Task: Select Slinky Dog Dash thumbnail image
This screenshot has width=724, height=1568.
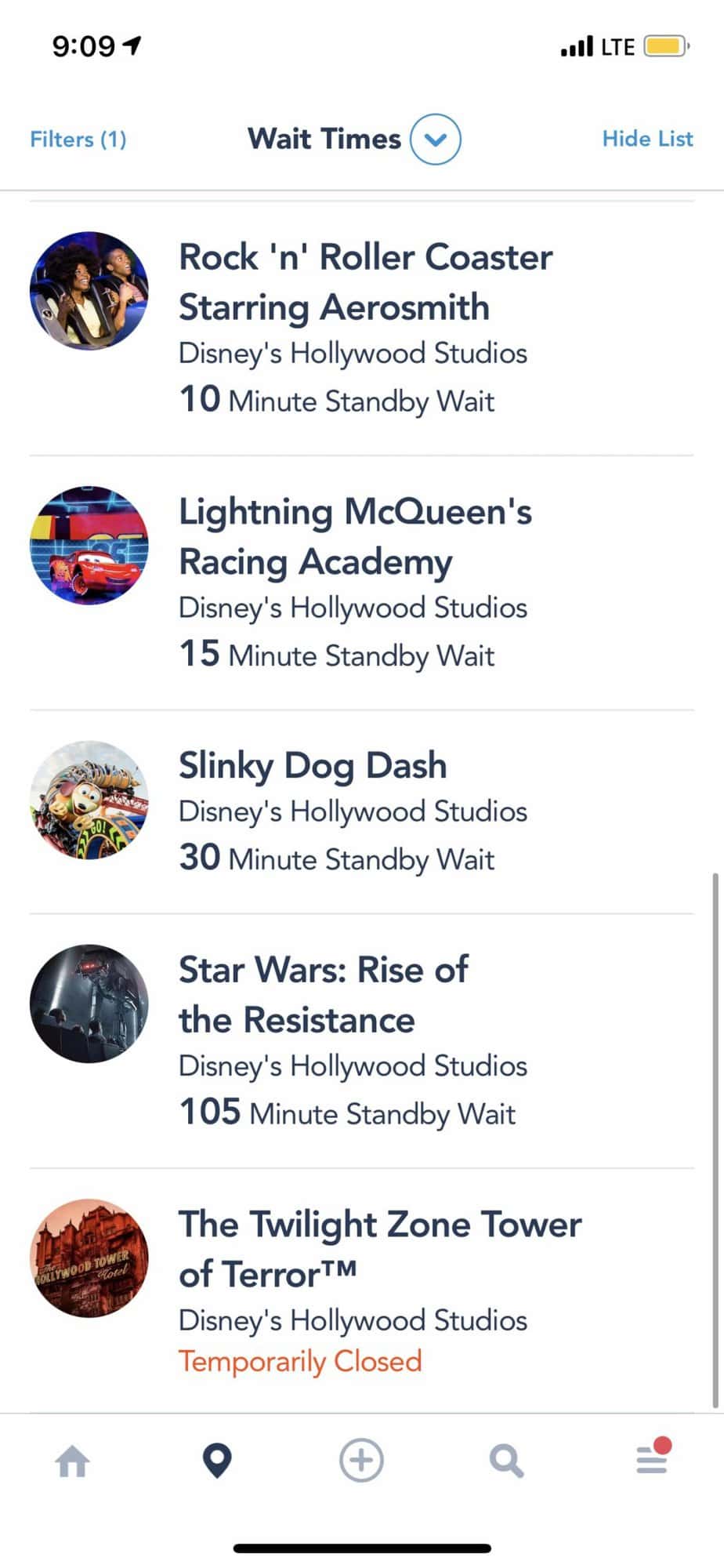Action: click(89, 800)
